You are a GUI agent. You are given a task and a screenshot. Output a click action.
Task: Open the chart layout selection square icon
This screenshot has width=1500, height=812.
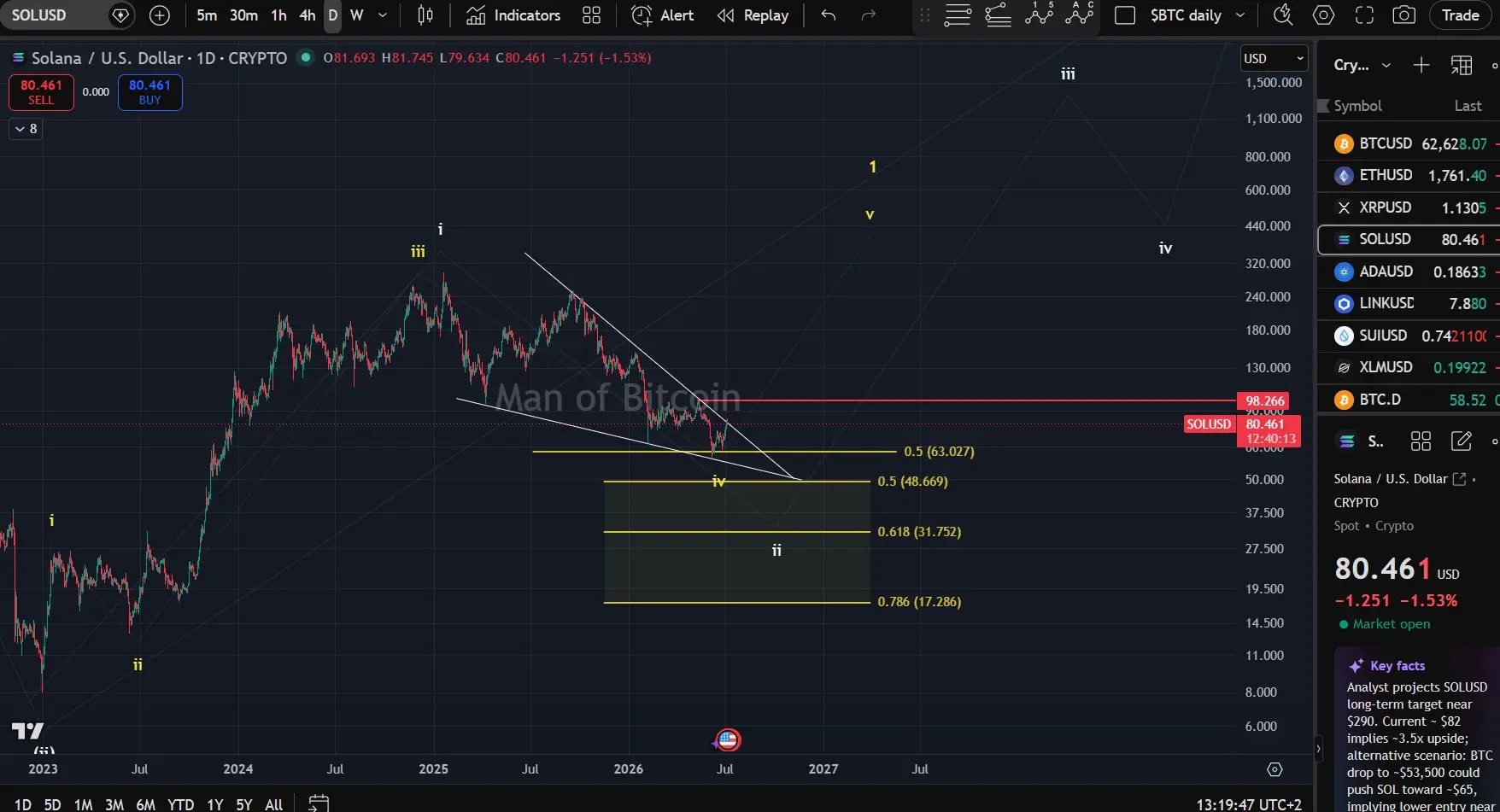pos(1125,15)
